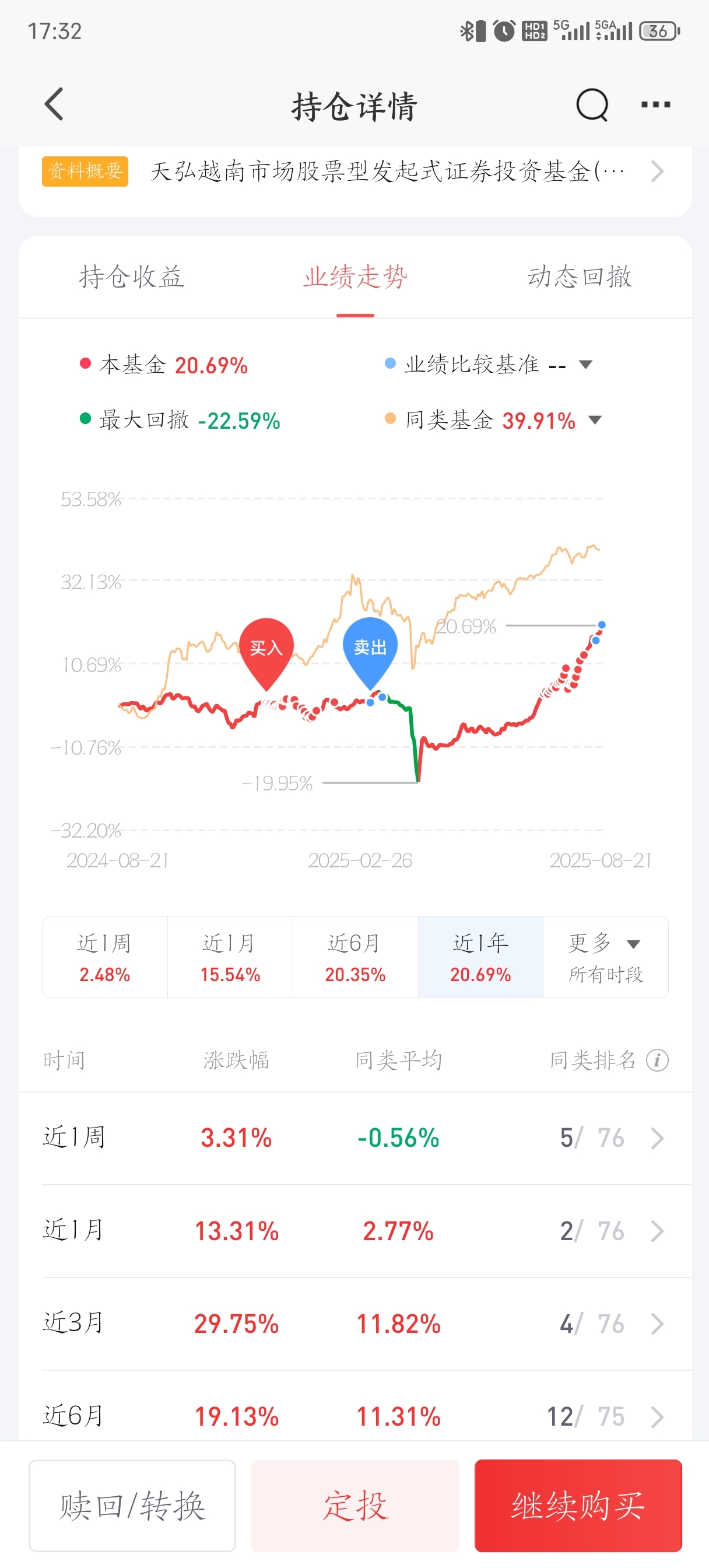Tap the back arrow icon
The height and width of the screenshot is (1568, 709).
(x=55, y=104)
